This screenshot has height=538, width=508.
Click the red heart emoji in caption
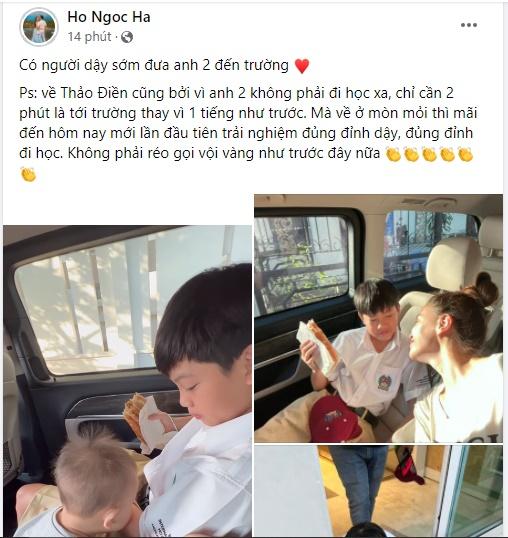302,66
